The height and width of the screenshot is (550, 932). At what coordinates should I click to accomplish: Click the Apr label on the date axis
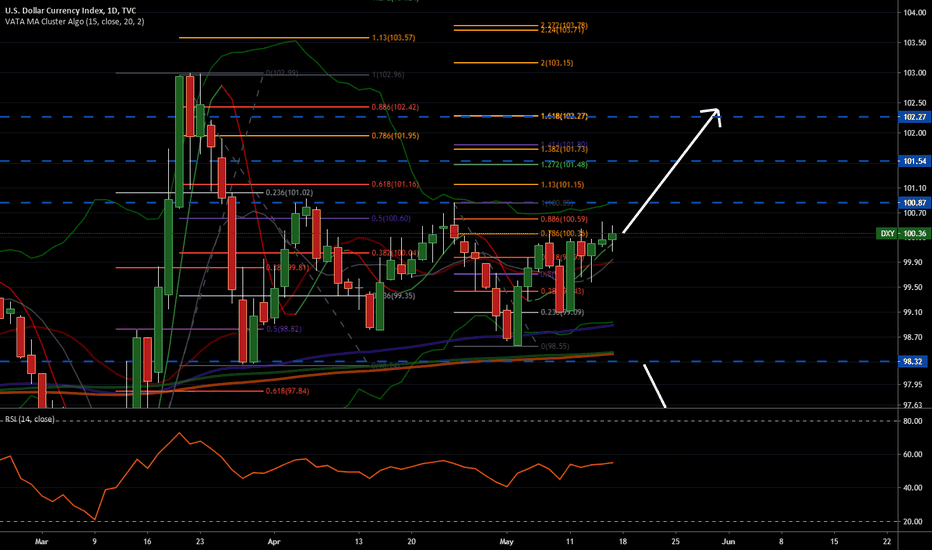click(273, 542)
